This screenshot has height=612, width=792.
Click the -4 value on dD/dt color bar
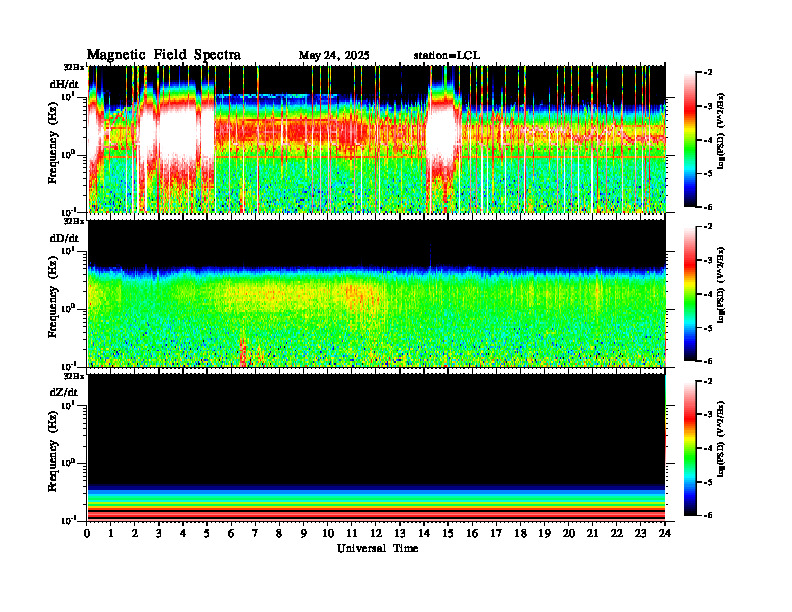708,294
